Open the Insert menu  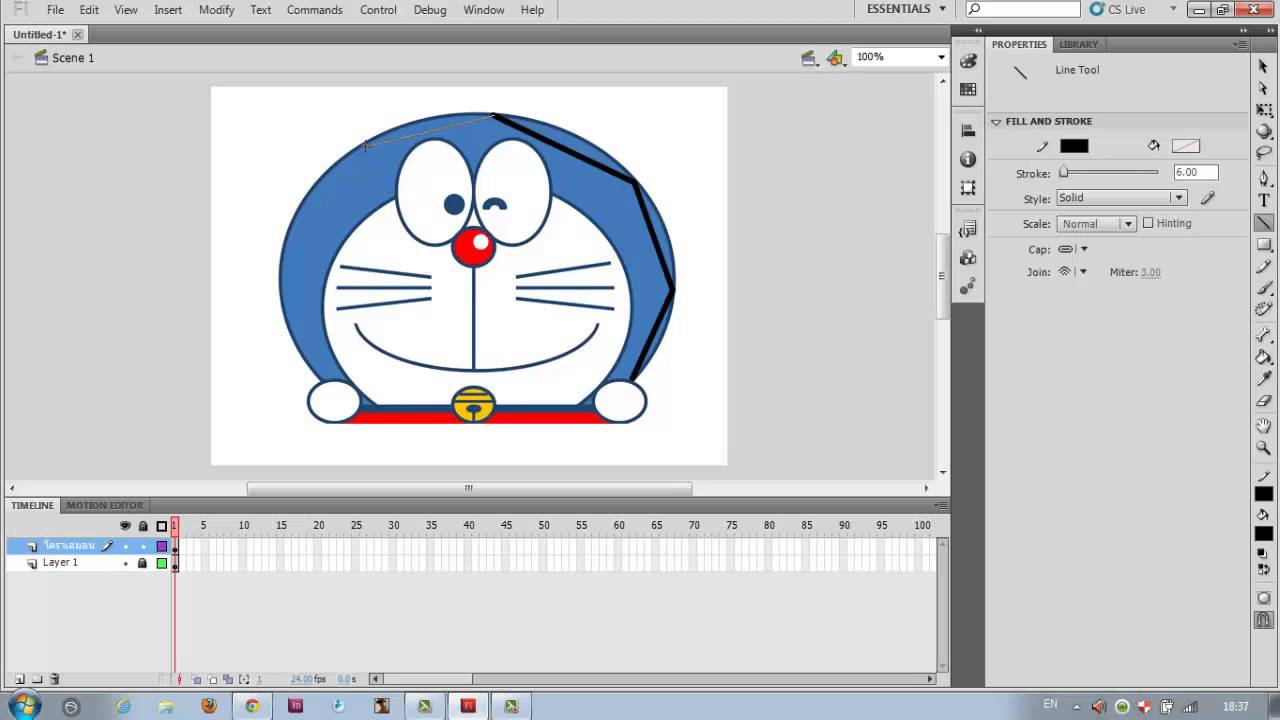pos(168,10)
